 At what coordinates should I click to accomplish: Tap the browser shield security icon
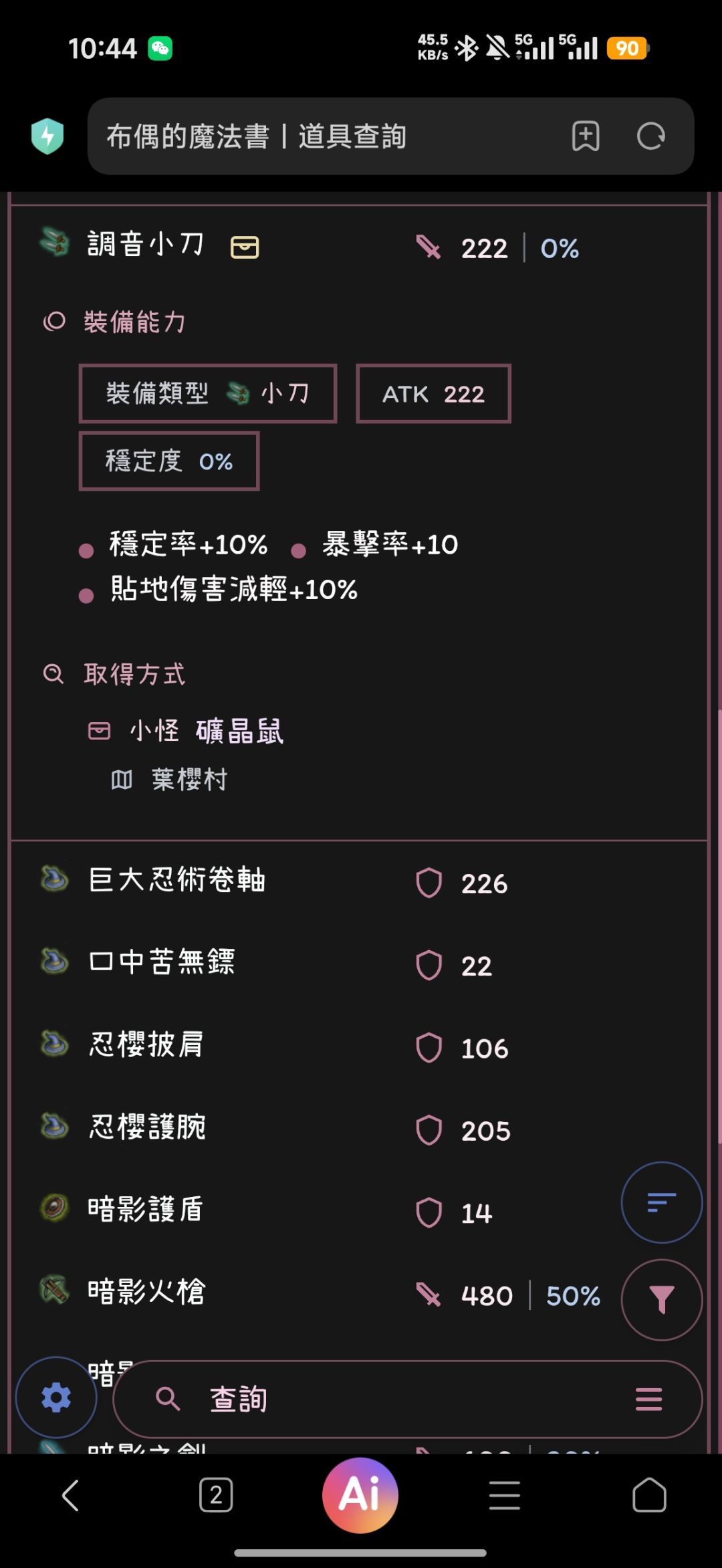tap(47, 136)
